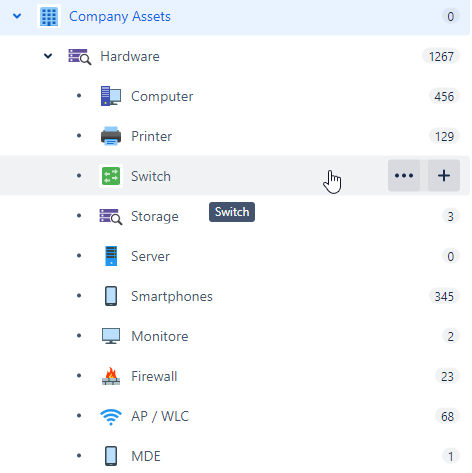The width and height of the screenshot is (472, 473).
Task: Click the Storage rack search icon
Action: [x=111, y=216]
